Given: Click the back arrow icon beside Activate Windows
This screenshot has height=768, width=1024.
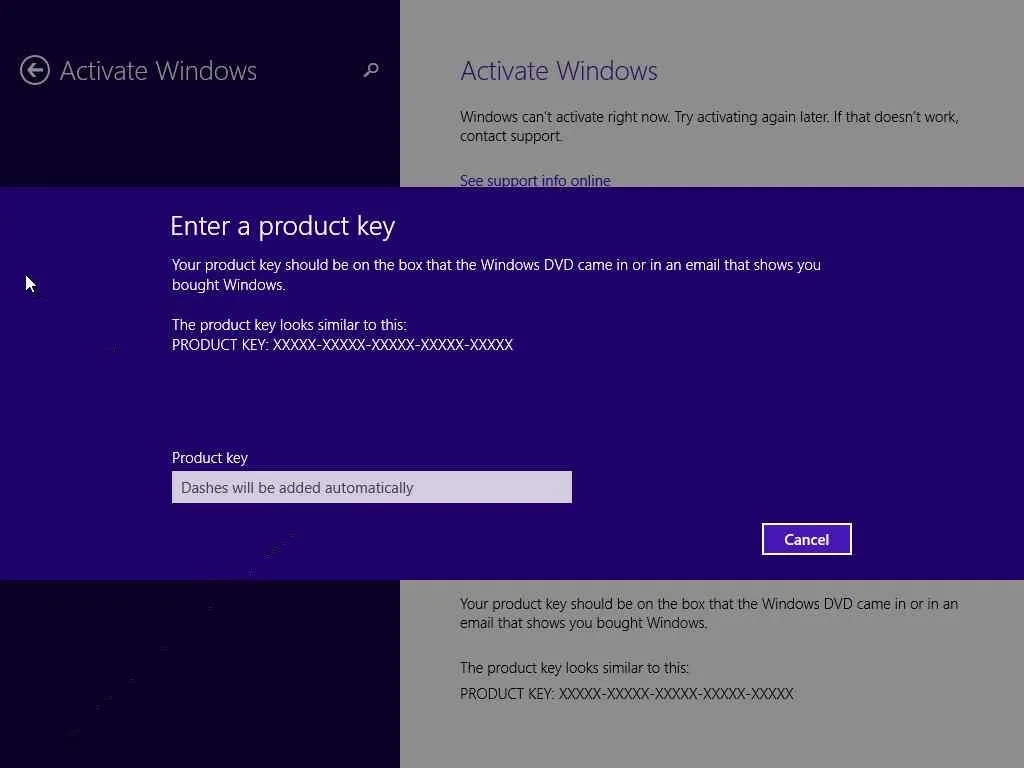Looking at the screenshot, I should (35, 70).
